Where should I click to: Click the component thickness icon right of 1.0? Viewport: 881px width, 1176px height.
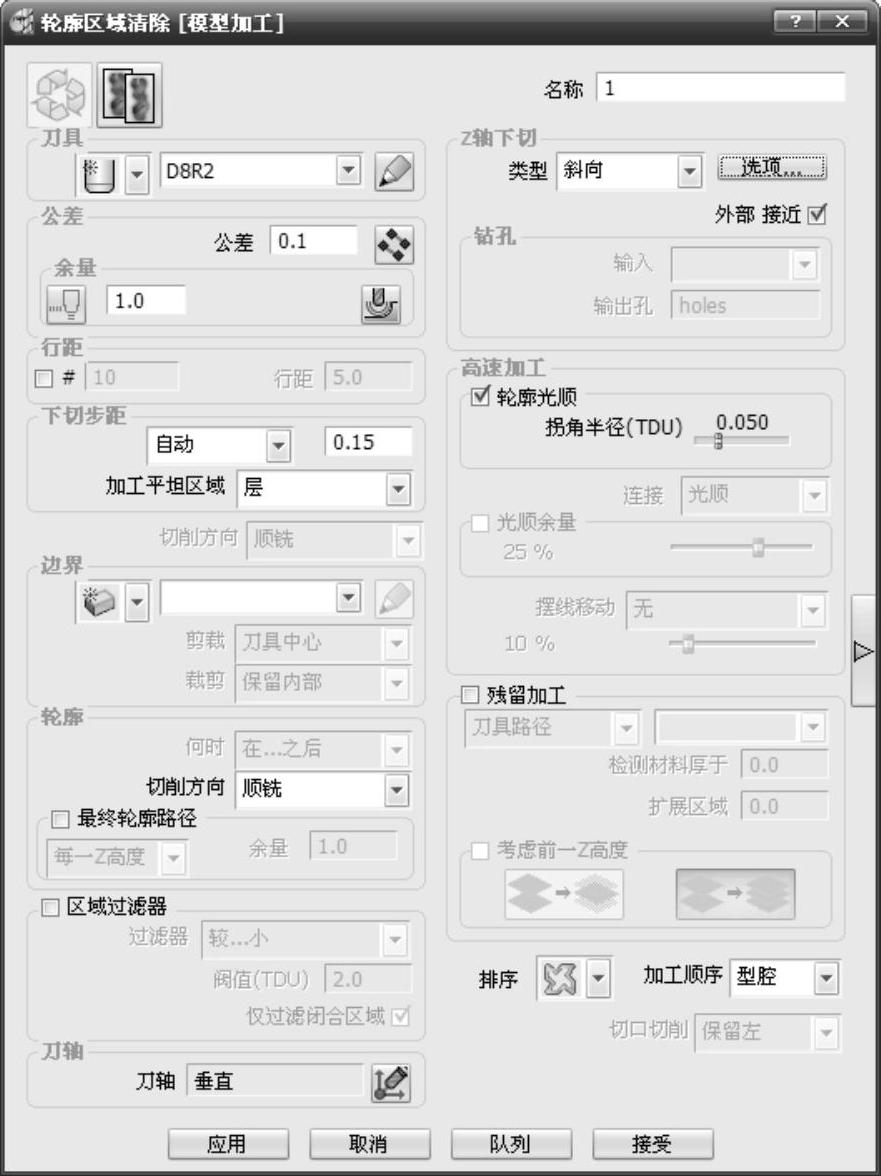click(381, 304)
